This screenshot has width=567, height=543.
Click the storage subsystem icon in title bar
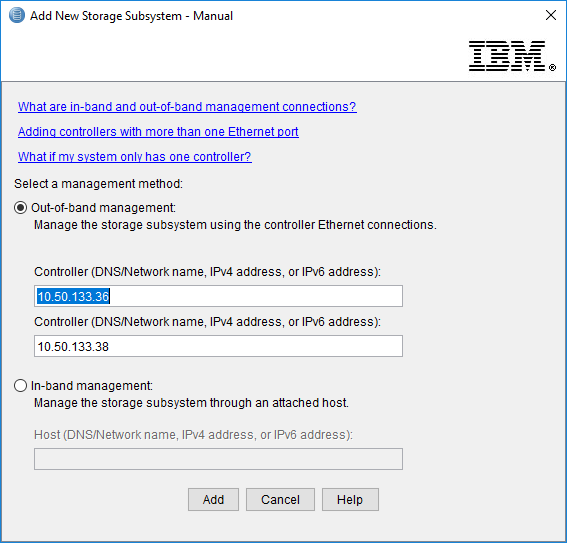point(17,16)
